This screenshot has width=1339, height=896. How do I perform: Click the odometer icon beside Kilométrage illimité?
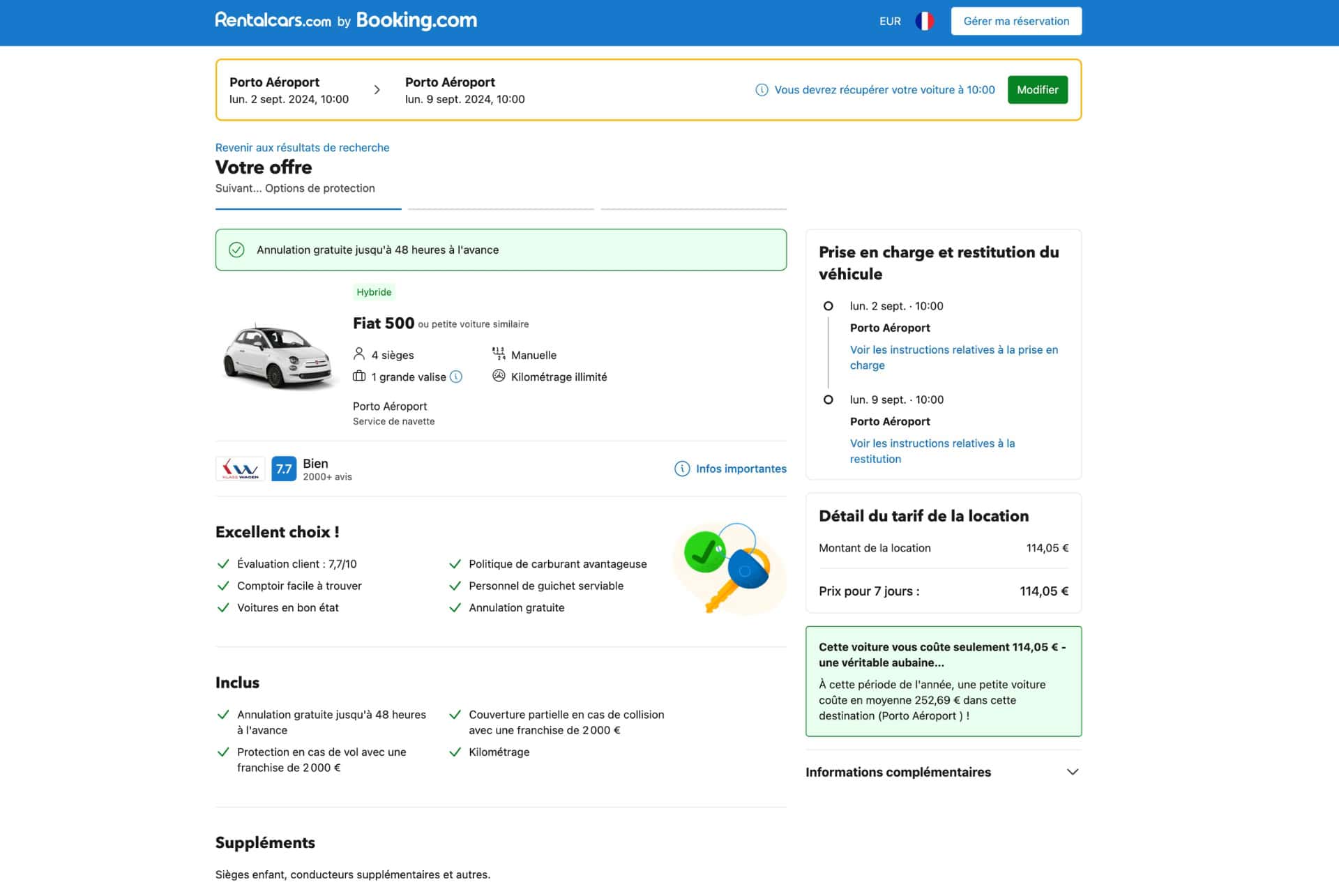(x=499, y=376)
